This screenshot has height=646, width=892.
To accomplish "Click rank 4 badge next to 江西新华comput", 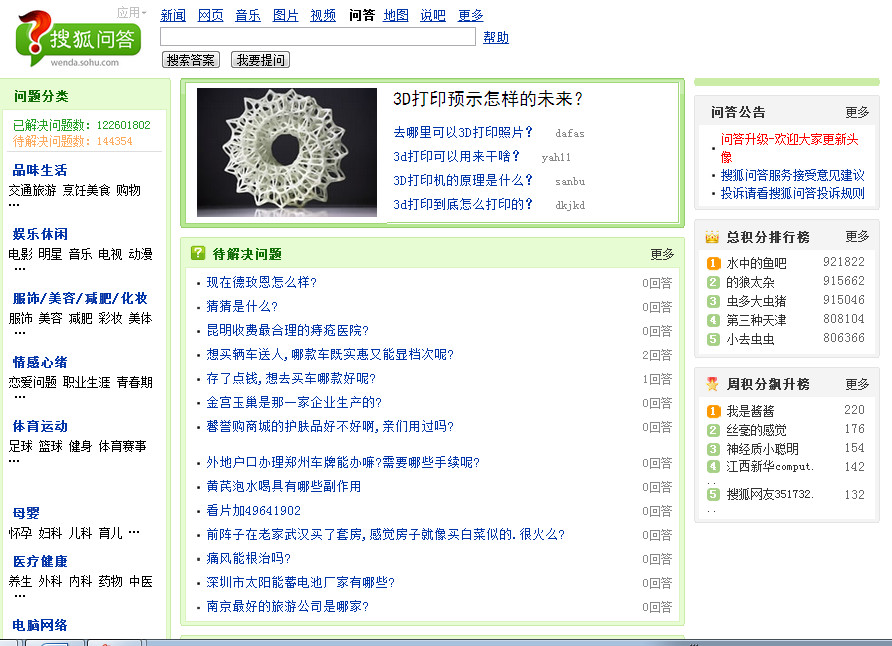I will click(713, 466).
